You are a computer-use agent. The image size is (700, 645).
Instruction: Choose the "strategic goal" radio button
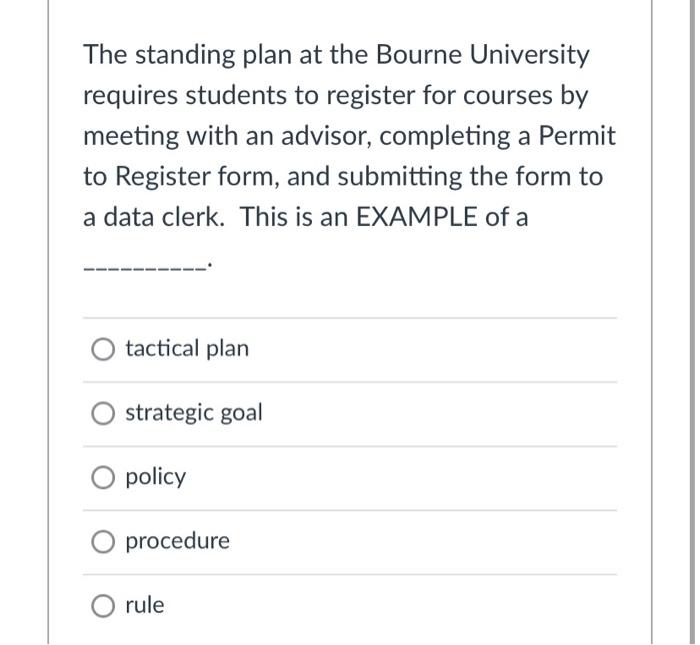103,413
